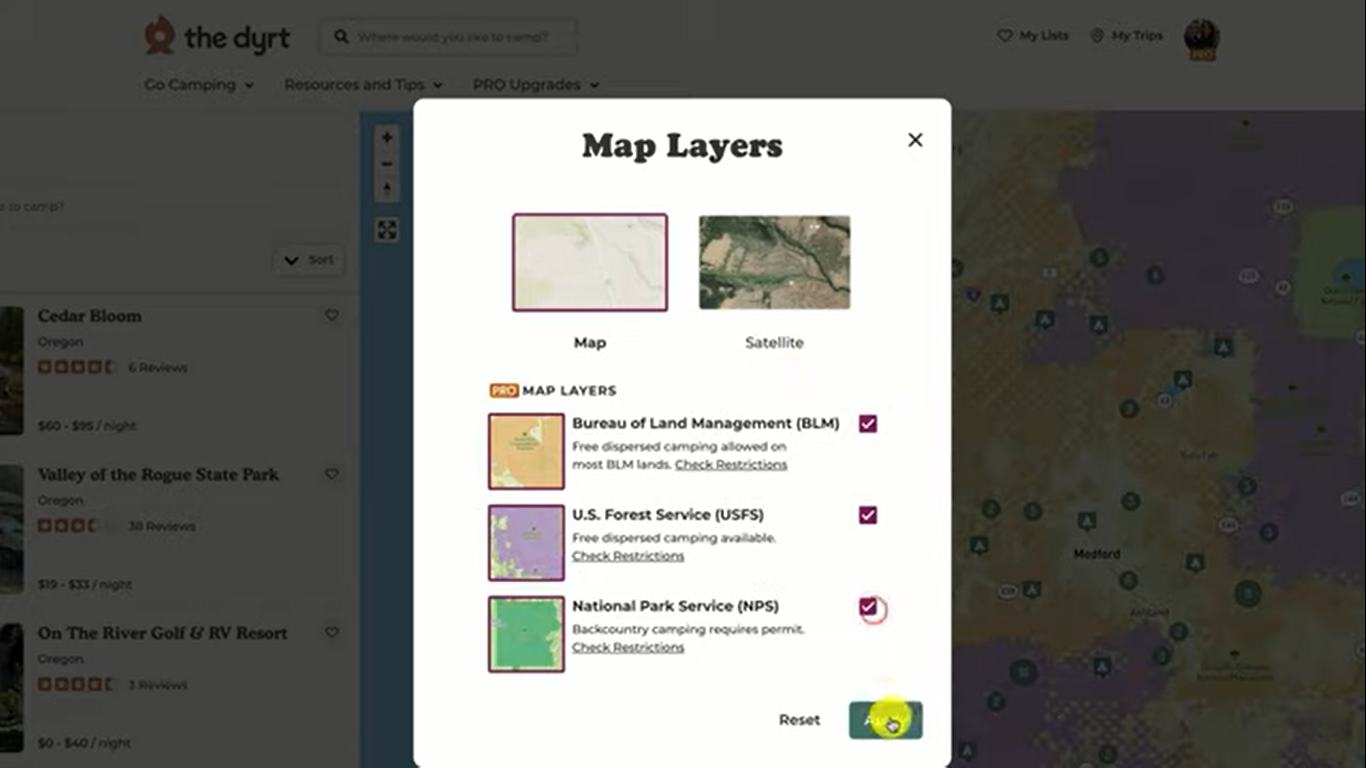Screen dimensions: 1366x768
Task: Click the Satellite label under thumbnail
Action: (774, 343)
